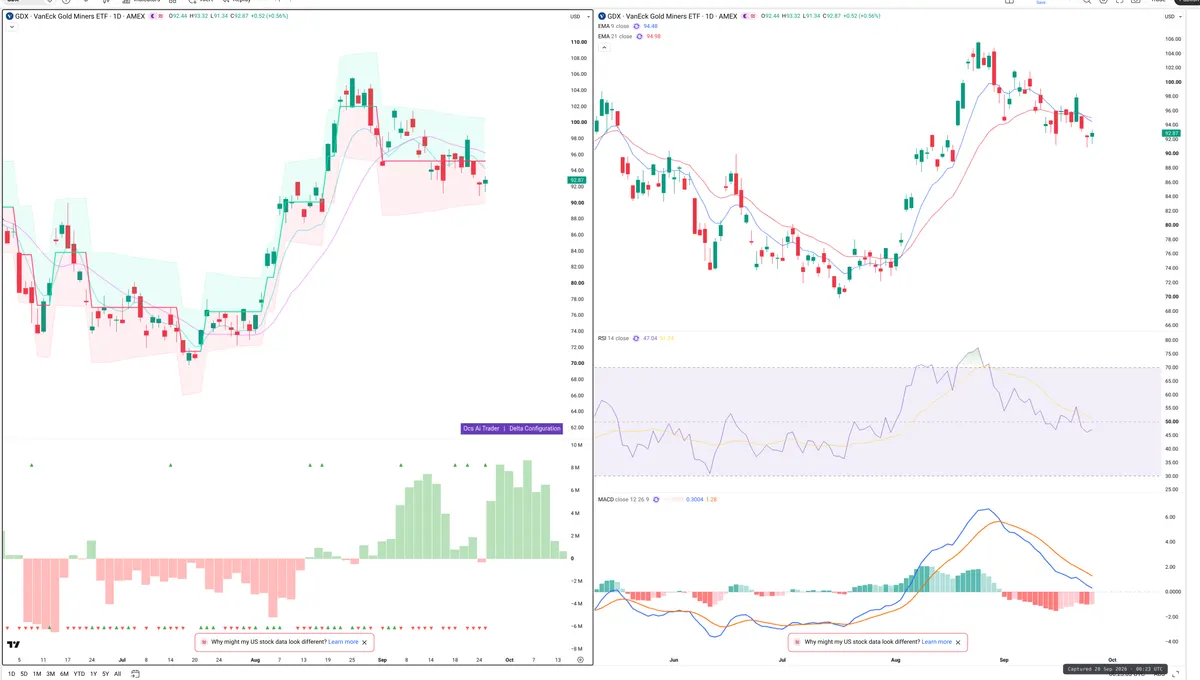Dismiss the right chart data notice

(x=958, y=642)
